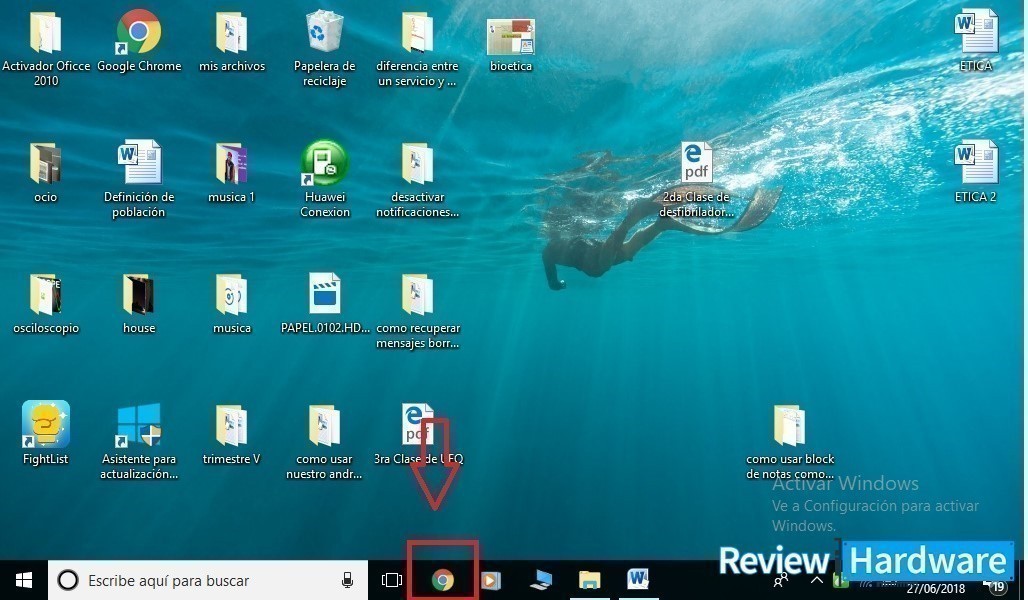Click the Windows Start button
Image resolution: width=1028 pixels, height=600 pixels.
23,580
